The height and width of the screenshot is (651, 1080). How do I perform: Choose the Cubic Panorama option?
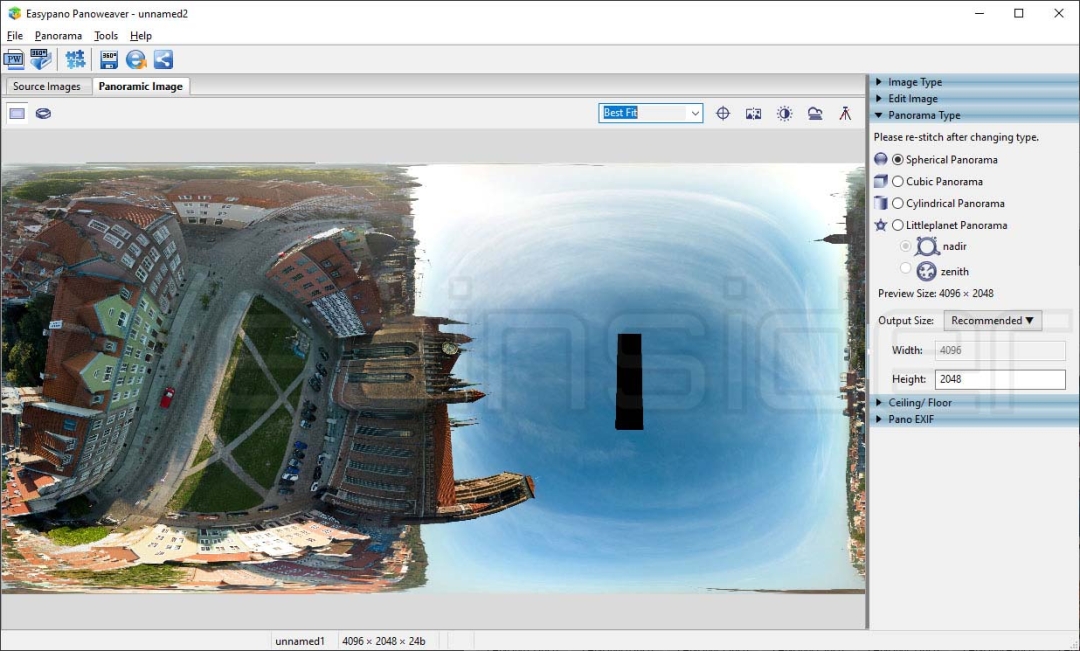click(898, 181)
